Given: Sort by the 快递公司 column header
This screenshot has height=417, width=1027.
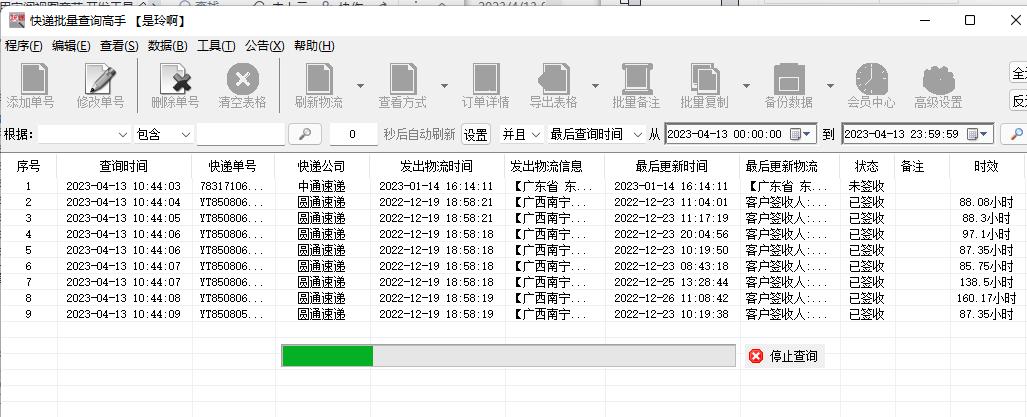Looking at the screenshot, I should coord(322,166).
